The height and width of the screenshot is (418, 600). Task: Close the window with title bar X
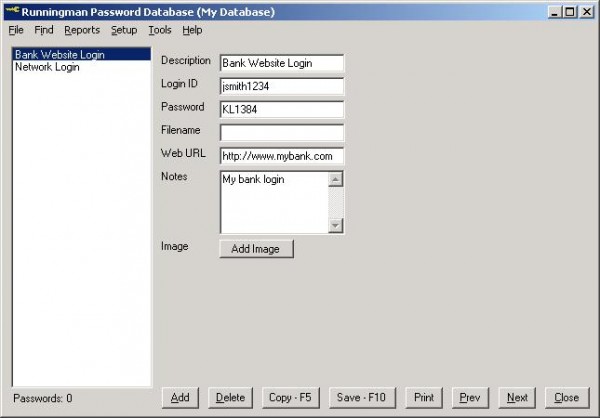[587, 12]
